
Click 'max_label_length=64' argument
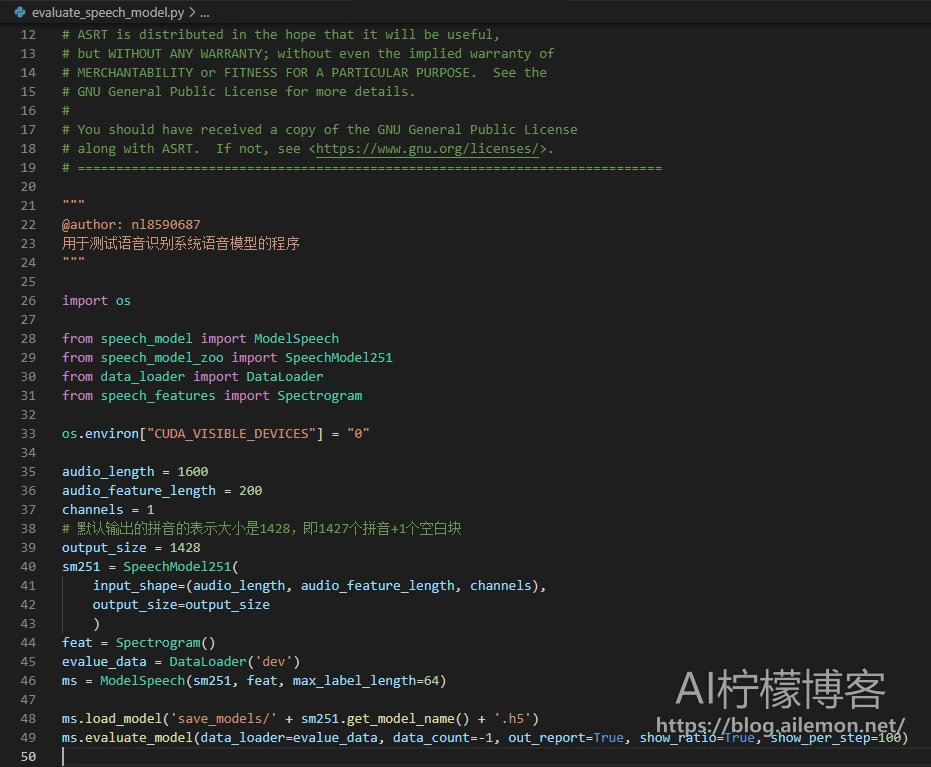pos(366,680)
